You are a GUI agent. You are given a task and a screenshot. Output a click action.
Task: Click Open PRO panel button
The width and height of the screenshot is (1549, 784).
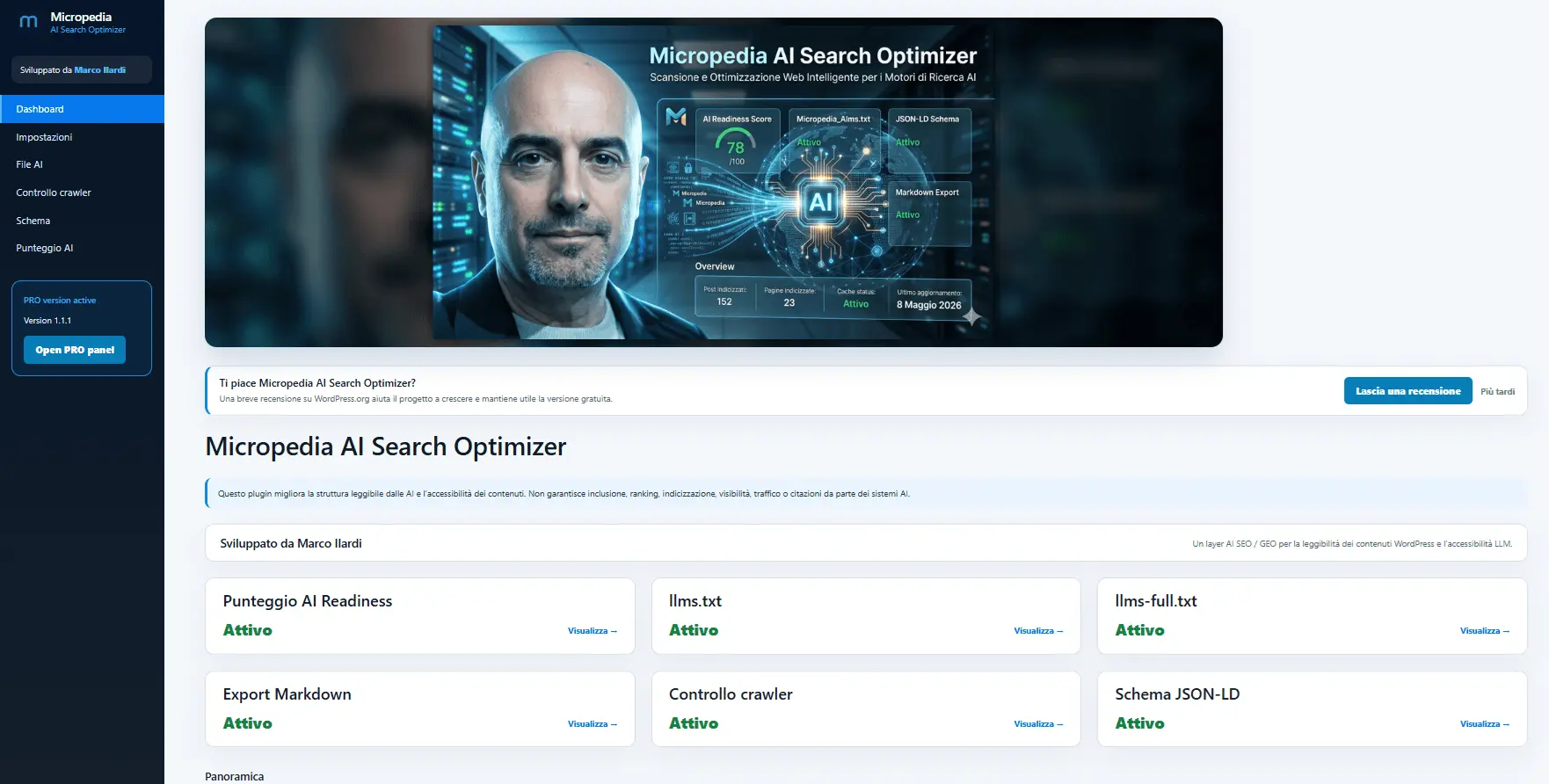tap(75, 350)
